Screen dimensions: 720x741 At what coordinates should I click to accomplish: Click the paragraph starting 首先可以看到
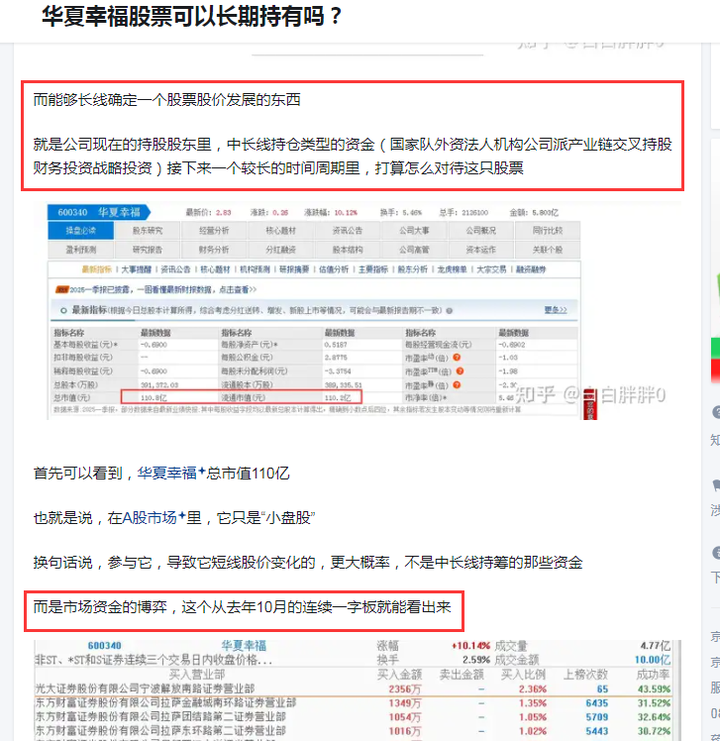[x=161, y=473]
